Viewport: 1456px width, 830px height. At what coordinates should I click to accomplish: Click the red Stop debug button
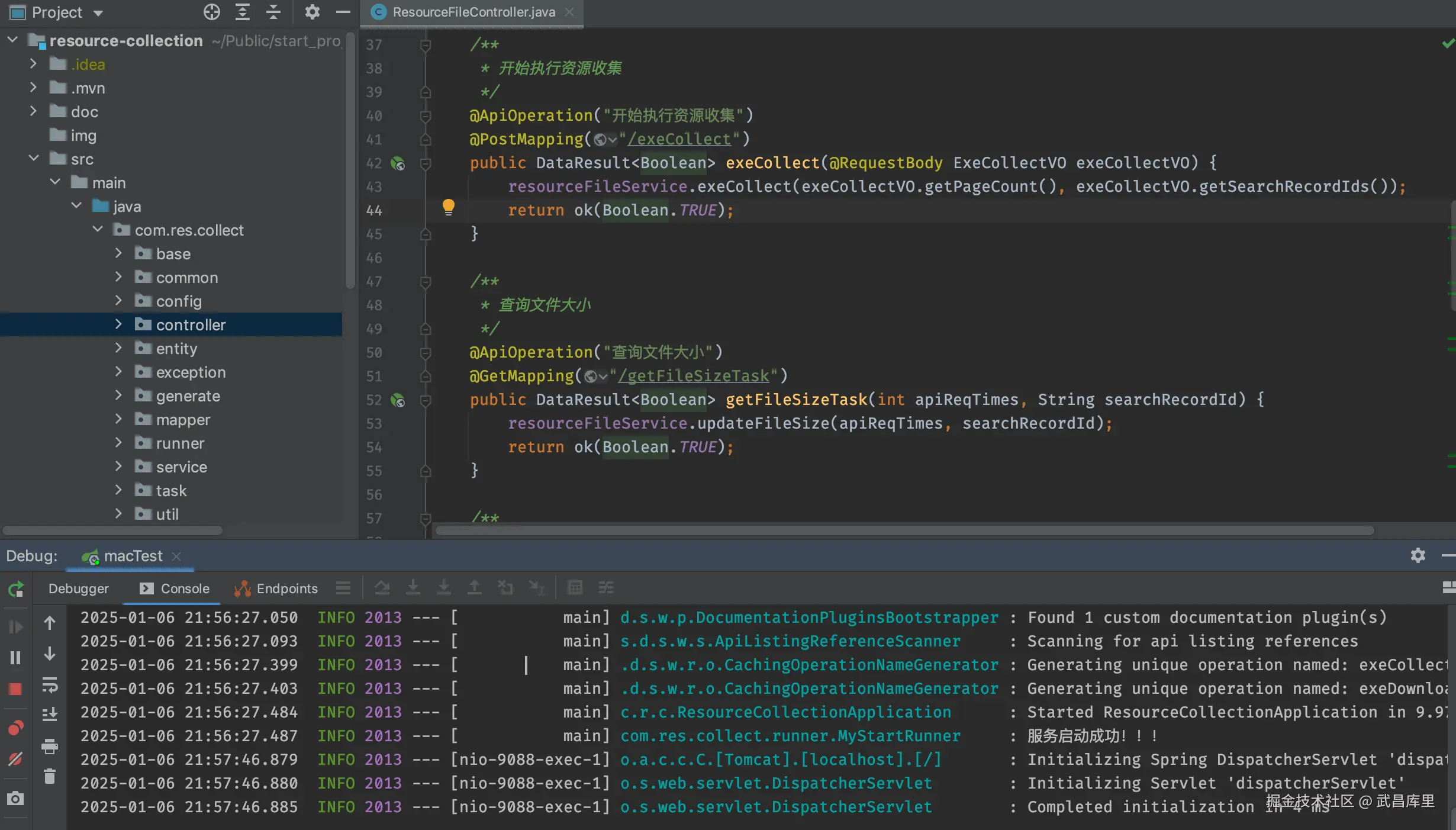[15, 689]
